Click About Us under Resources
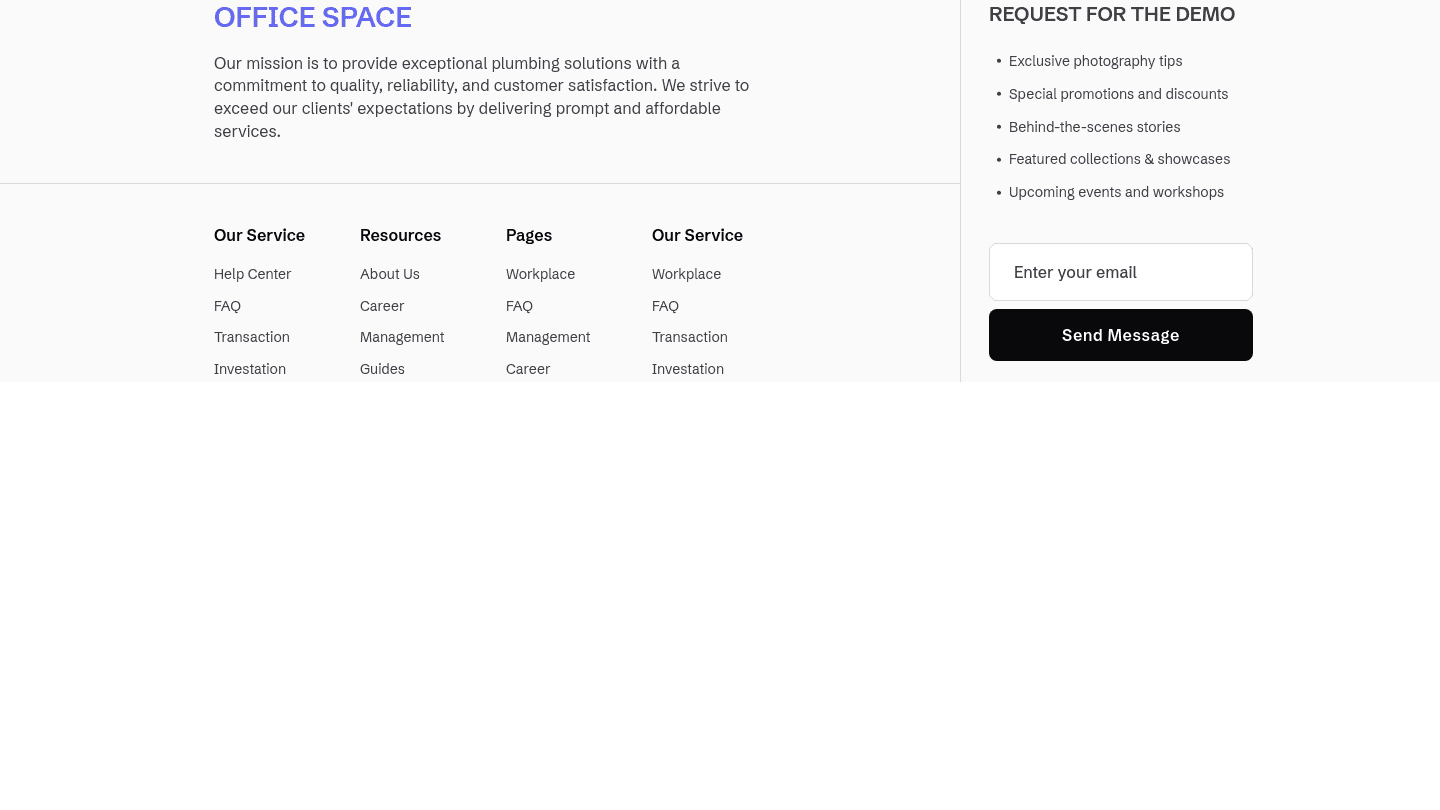 [x=389, y=274]
